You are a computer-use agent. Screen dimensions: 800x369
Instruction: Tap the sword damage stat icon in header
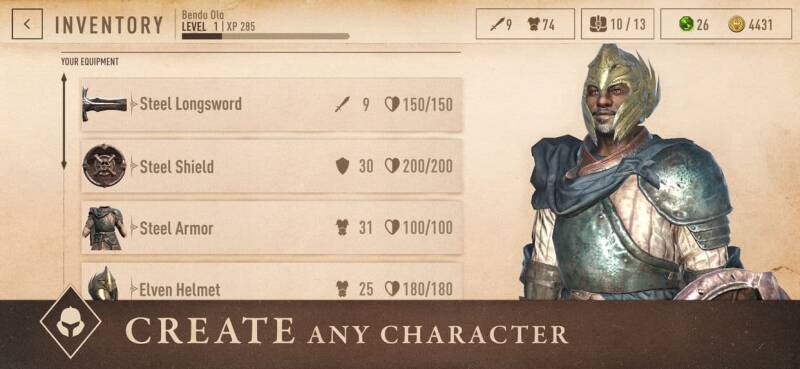point(496,24)
